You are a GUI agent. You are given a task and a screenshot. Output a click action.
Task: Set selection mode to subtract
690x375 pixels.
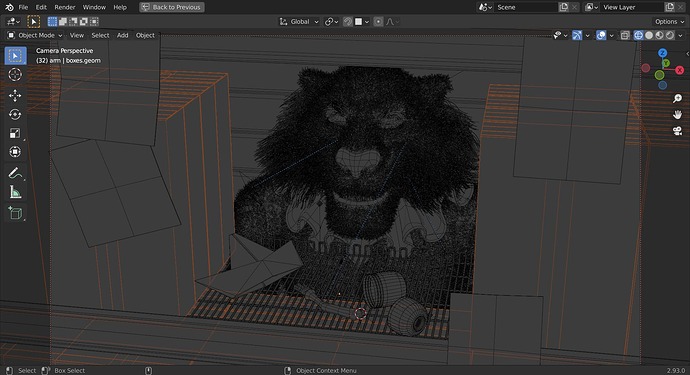[x=73, y=22]
